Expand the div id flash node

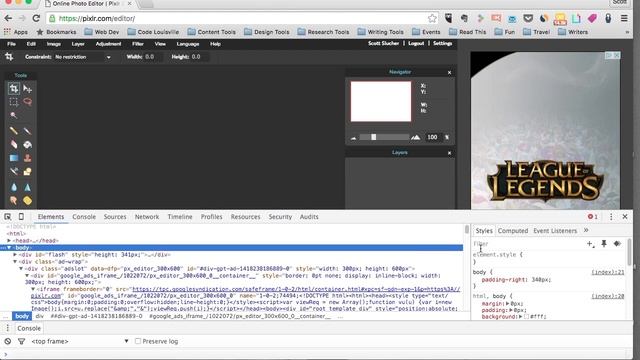click(x=15, y=255)
